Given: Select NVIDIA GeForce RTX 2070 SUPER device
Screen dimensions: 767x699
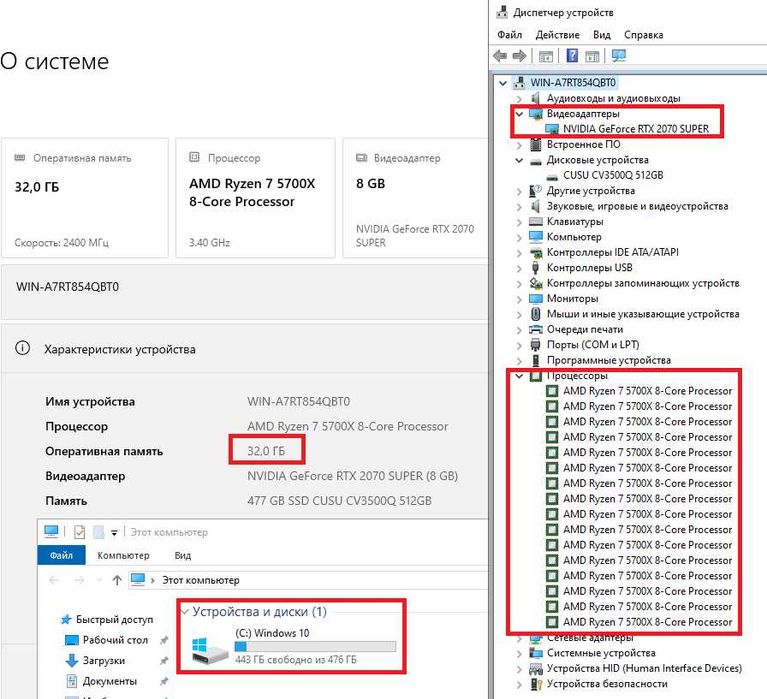Looking at the screenshot, I should pos(635,129).
